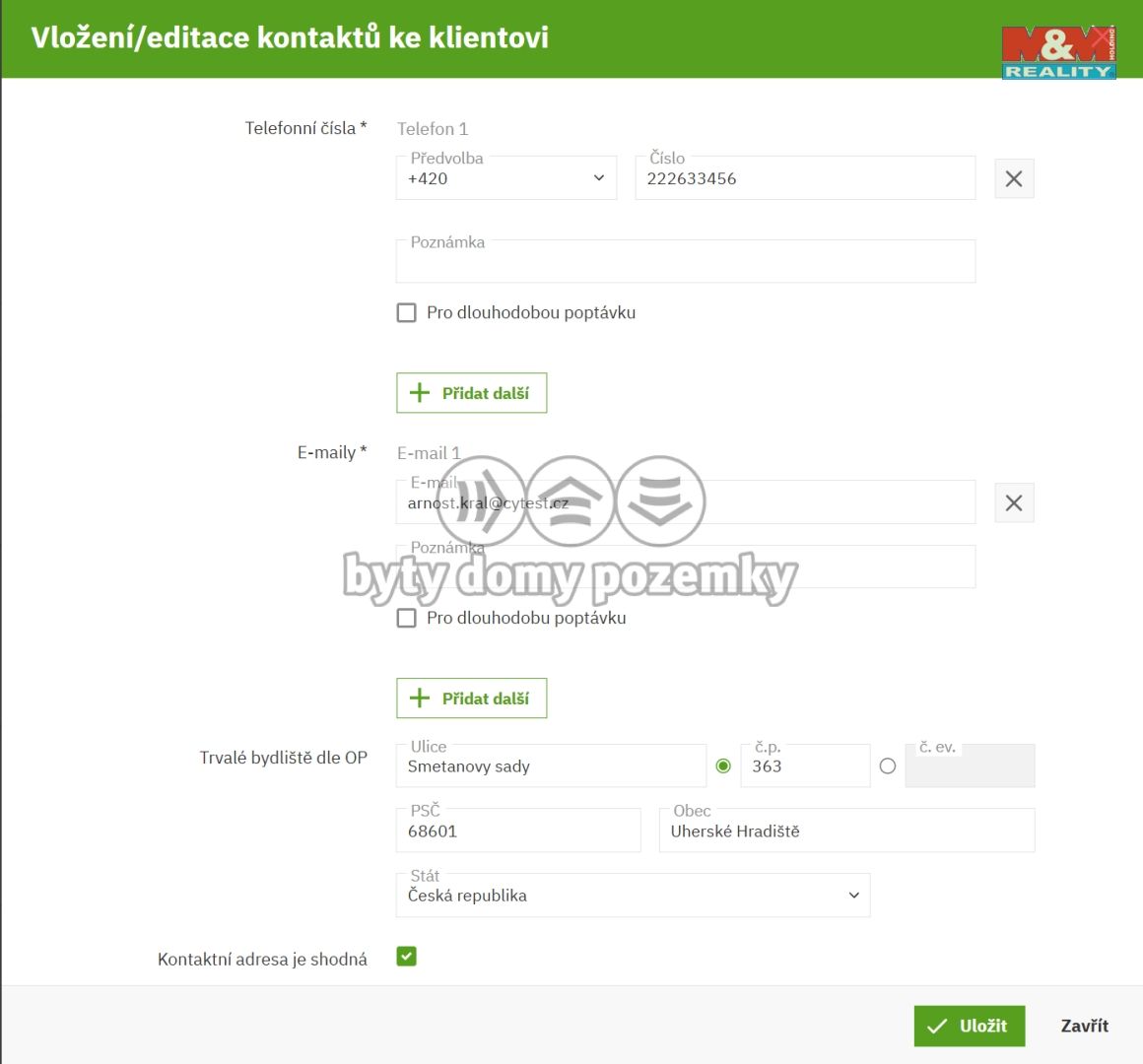The width and height of the screenshot is (1143, 1064).
Task: Click the M&M Reality logo
Action: pos(1058,52)
